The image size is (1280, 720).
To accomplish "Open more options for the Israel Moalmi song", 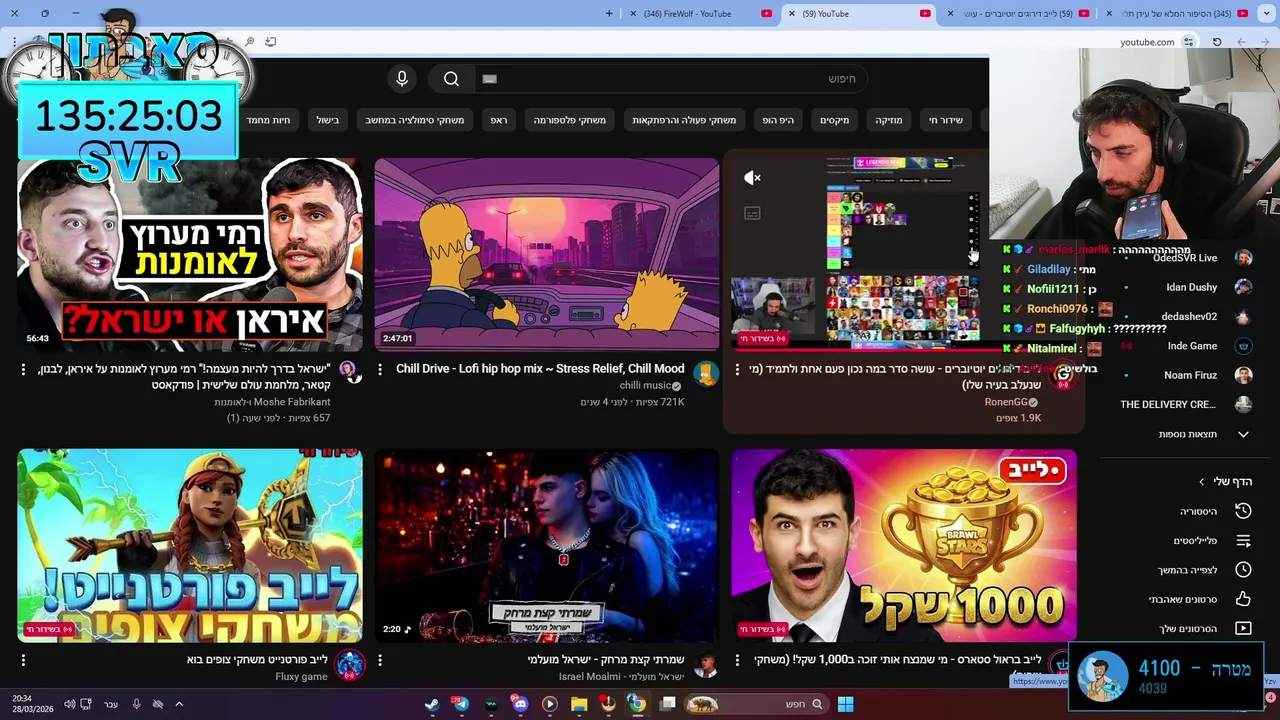I will (380, 660).
